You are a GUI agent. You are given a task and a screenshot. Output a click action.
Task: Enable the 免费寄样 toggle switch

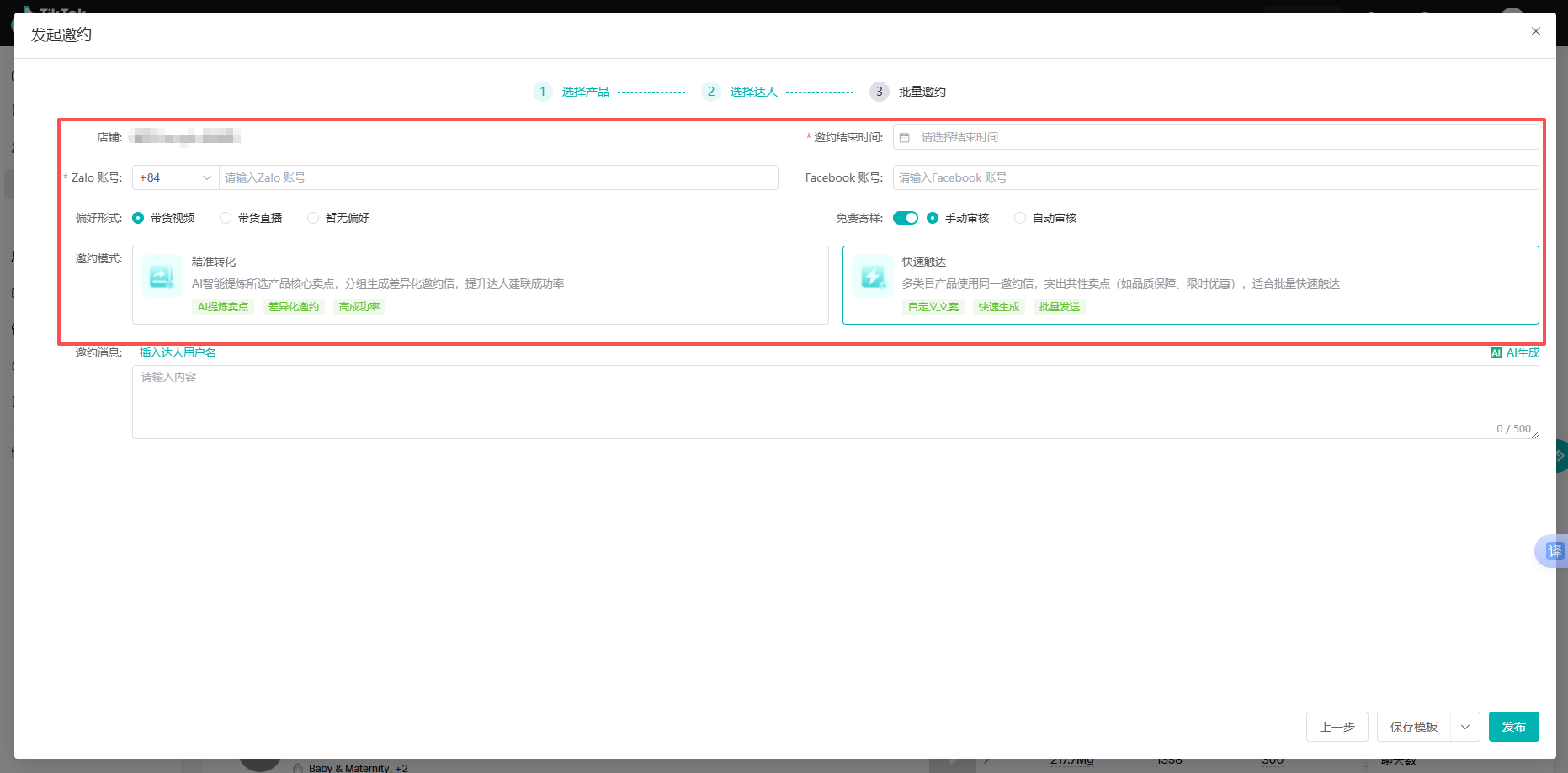click(x=906, y=217)
